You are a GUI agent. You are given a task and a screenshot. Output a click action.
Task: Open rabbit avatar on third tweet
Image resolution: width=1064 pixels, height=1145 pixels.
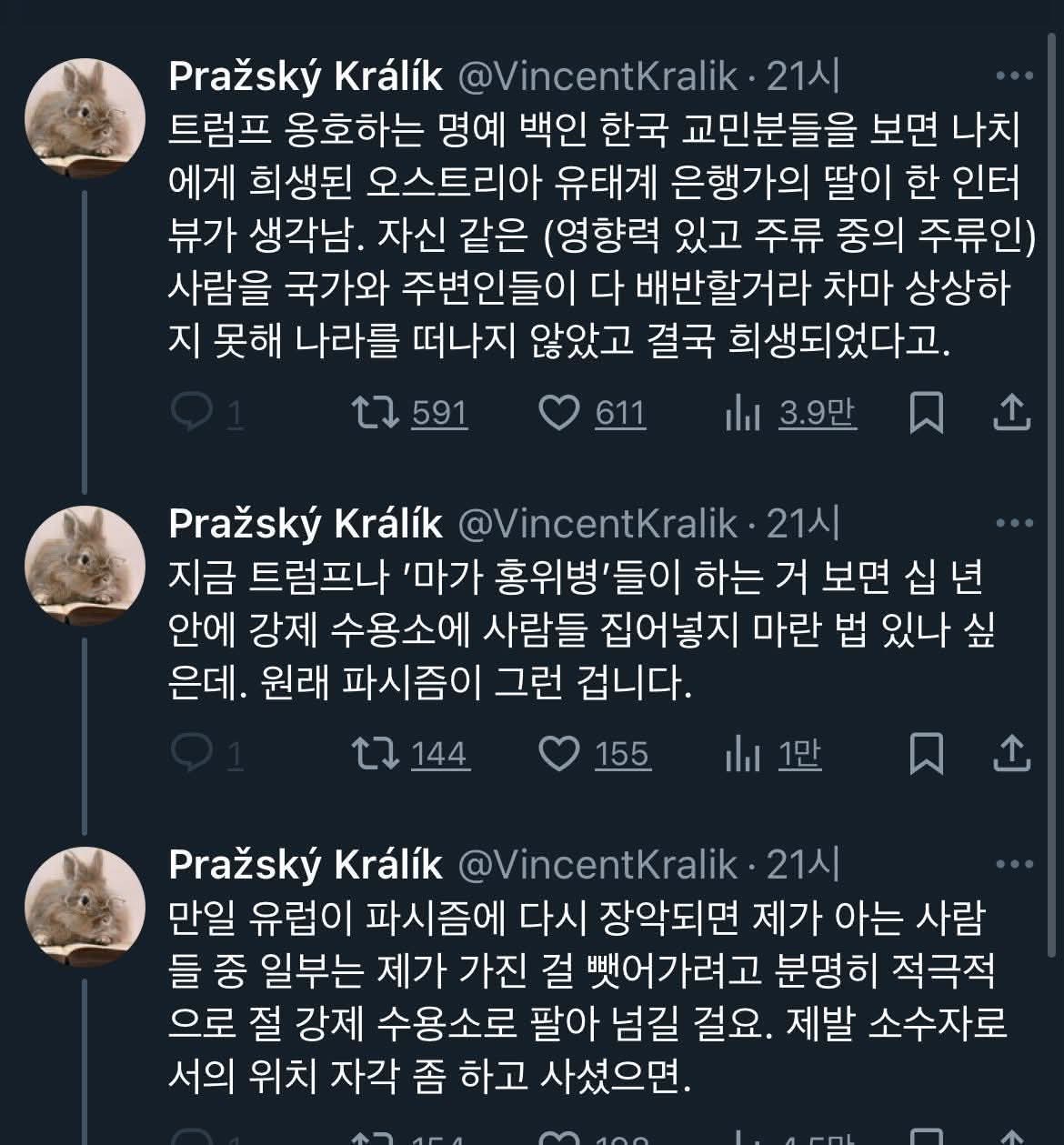coord(84,906)
